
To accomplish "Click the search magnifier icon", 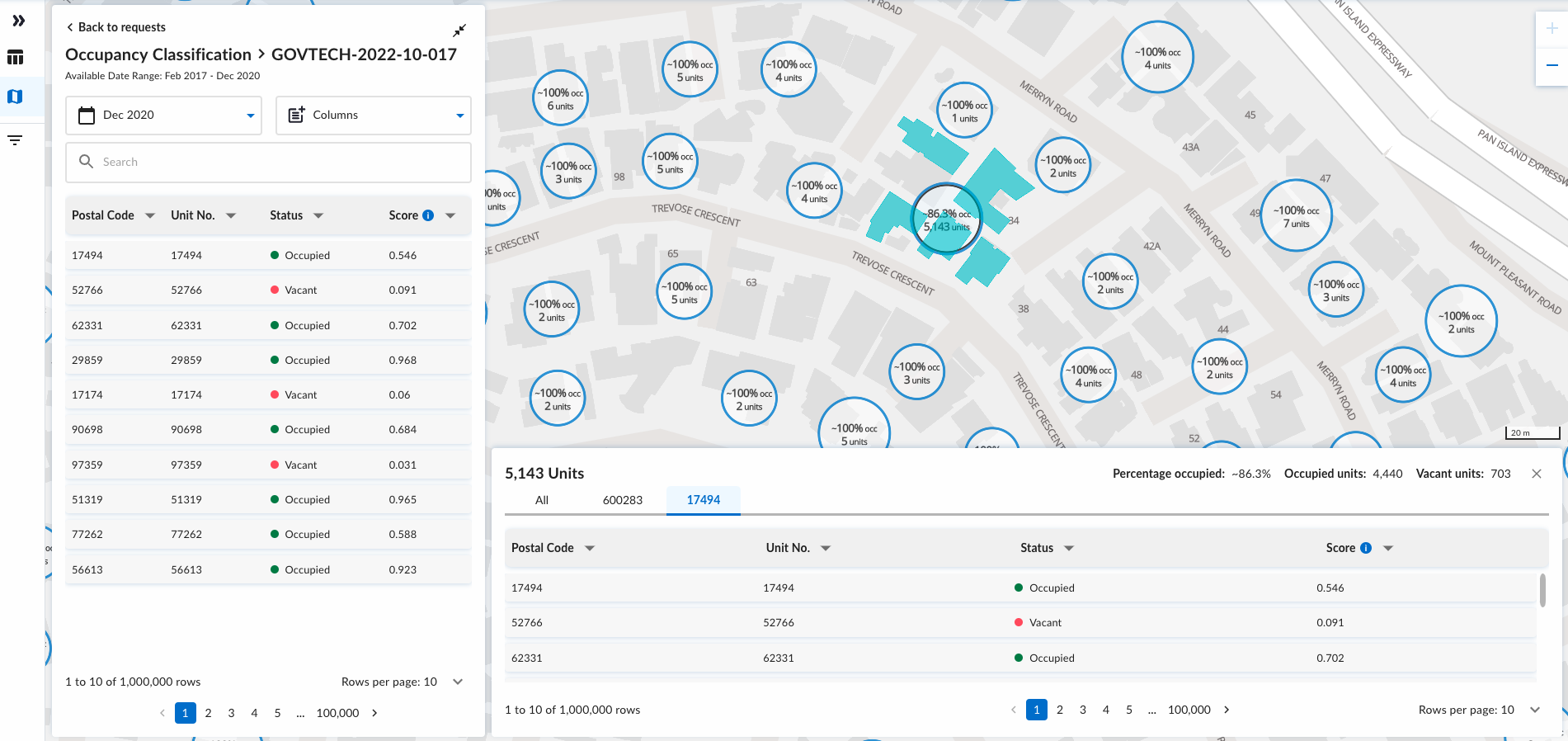I will 86,162.
